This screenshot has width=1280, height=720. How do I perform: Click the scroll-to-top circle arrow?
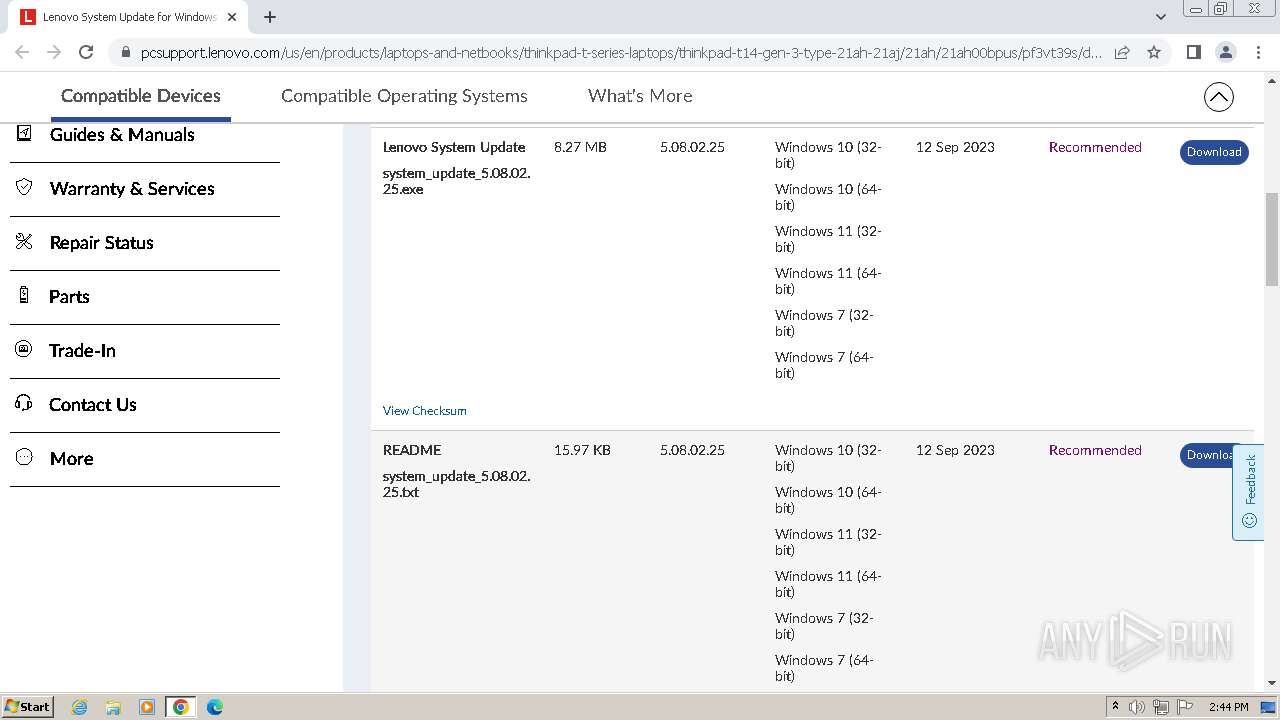click(x=1218, y=97)
